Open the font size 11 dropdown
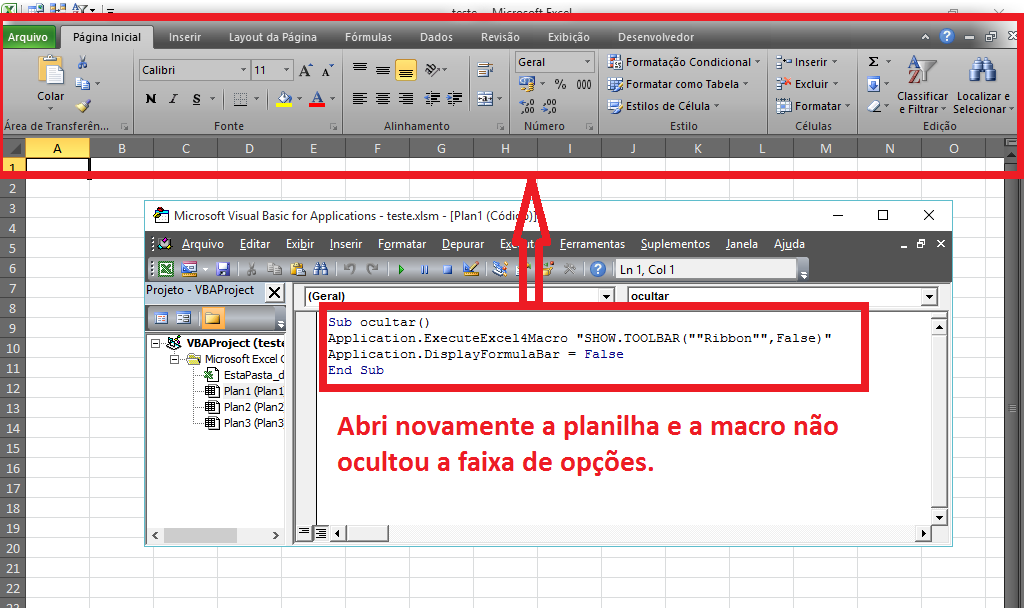 click(286, 70)
